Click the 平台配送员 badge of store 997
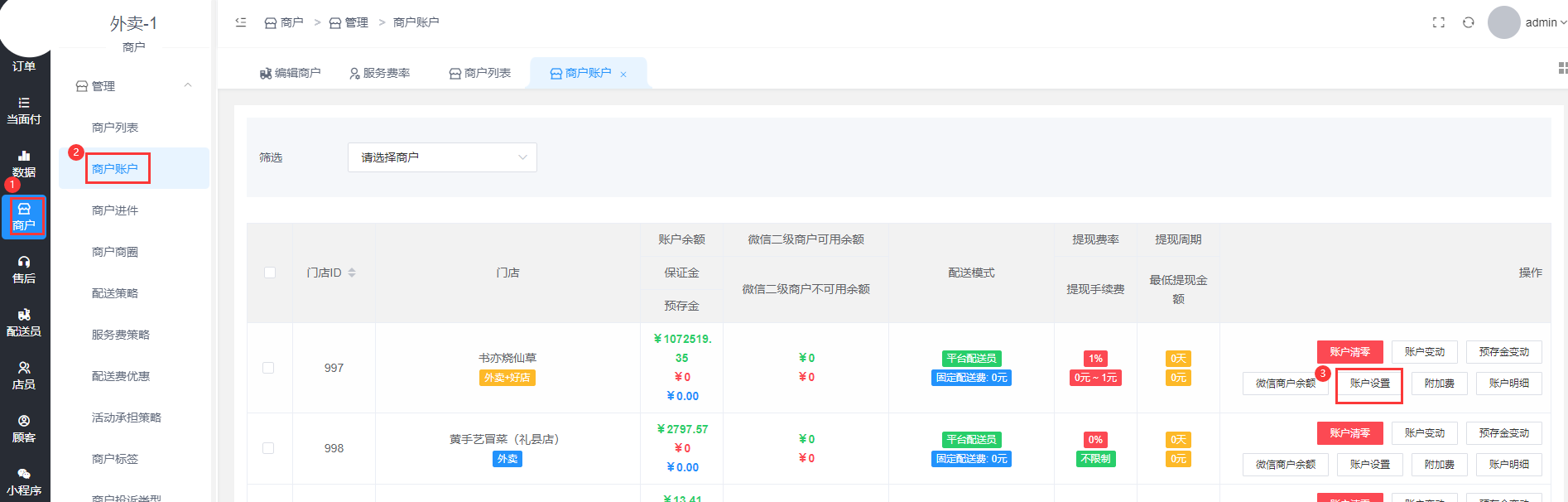The width and height of the screenshot is (1568, 502). pos(971,359)
